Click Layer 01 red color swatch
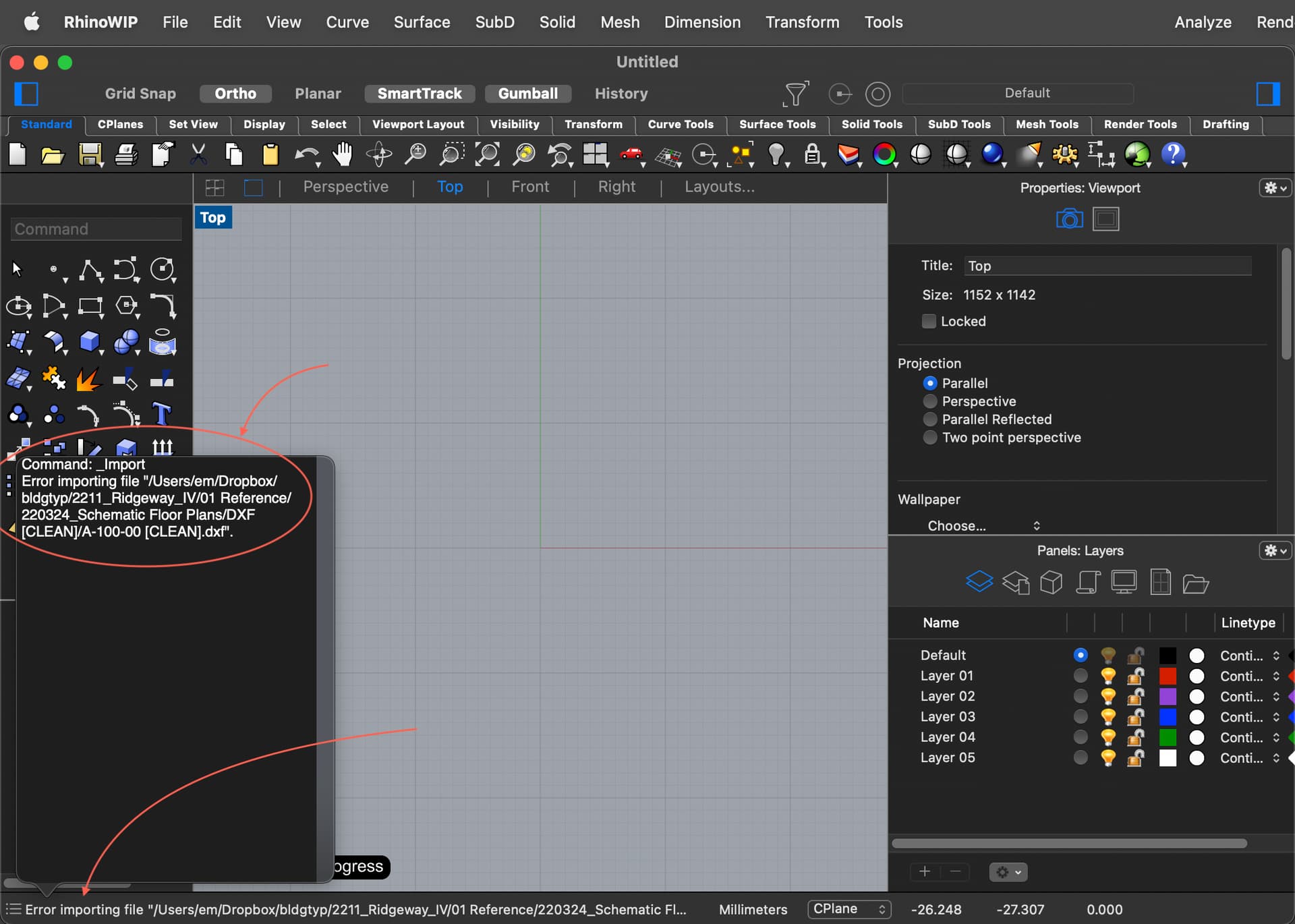Screen dimensions: 1295x924 (1168, 676)
